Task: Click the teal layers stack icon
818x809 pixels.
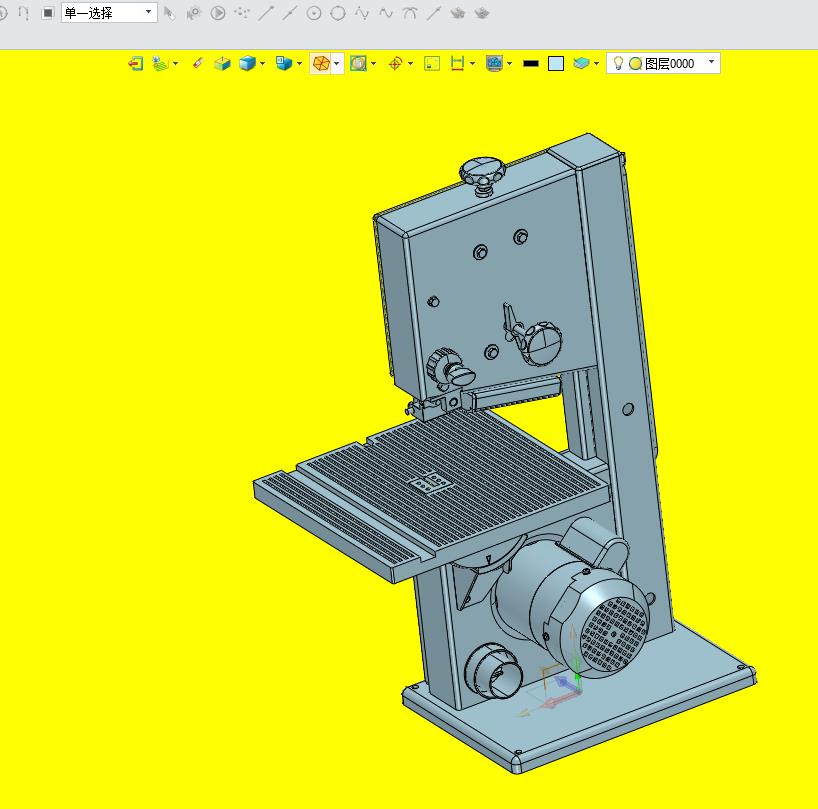Action: coord(581,64)
